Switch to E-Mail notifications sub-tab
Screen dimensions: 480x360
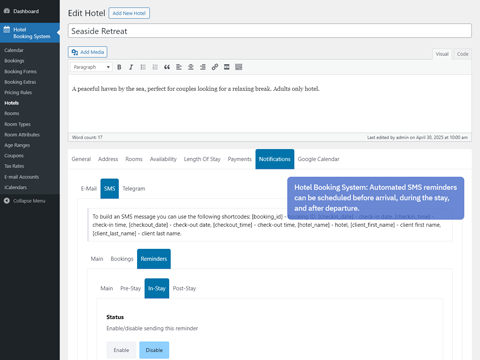click(89, 189)
